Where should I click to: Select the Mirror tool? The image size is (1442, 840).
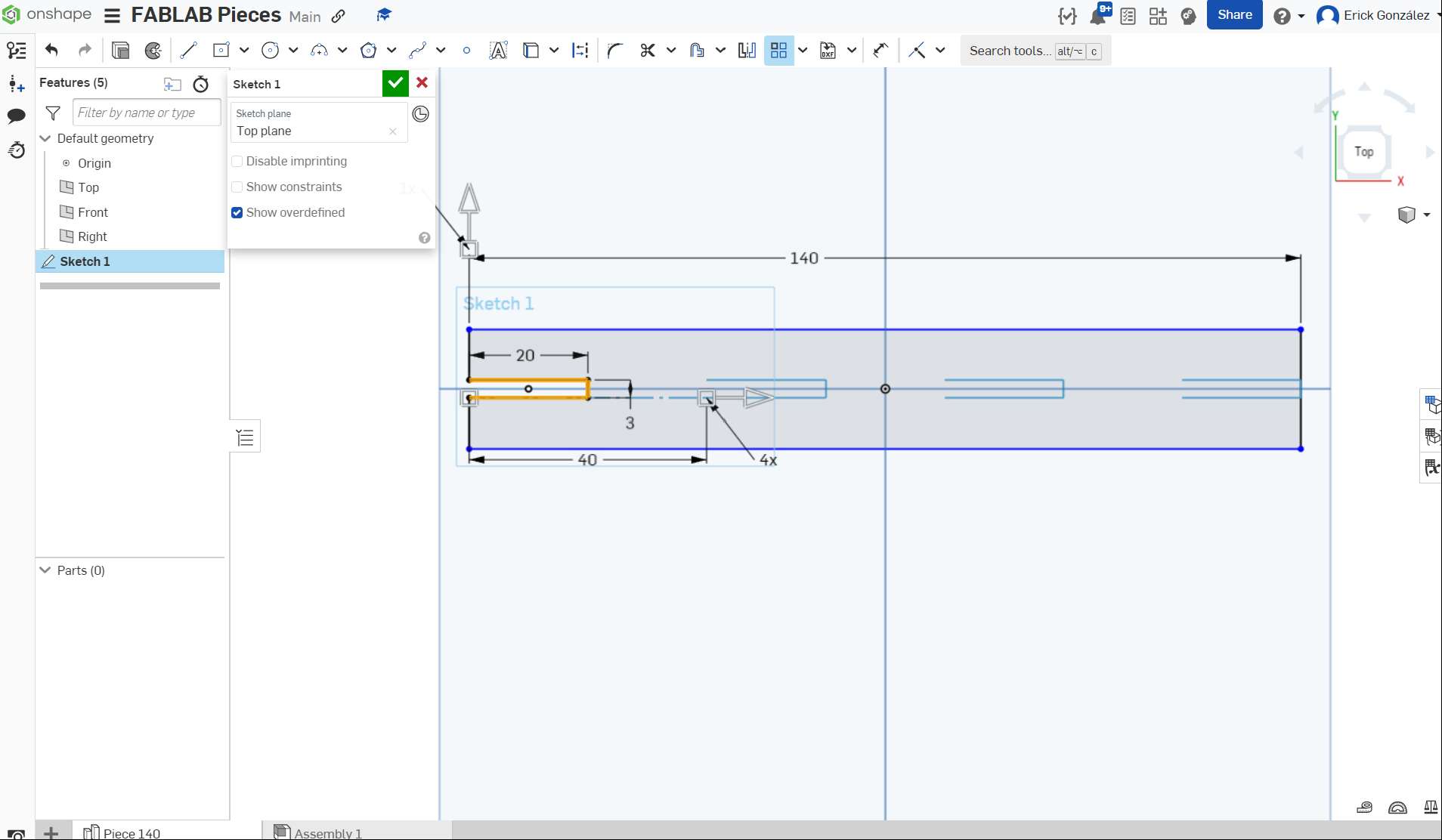(x=747, y=51)
